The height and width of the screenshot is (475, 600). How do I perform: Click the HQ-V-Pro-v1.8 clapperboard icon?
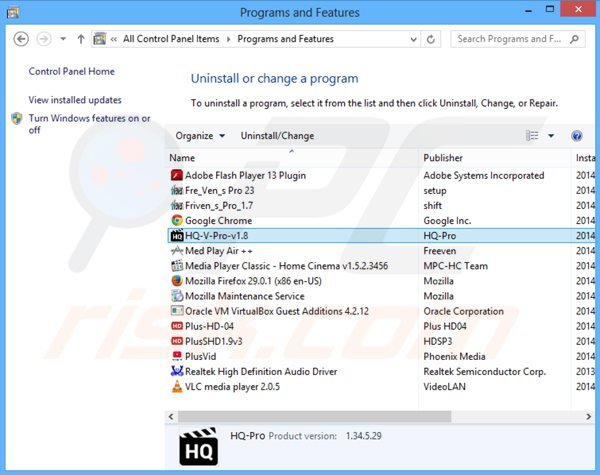click(176, 235)
